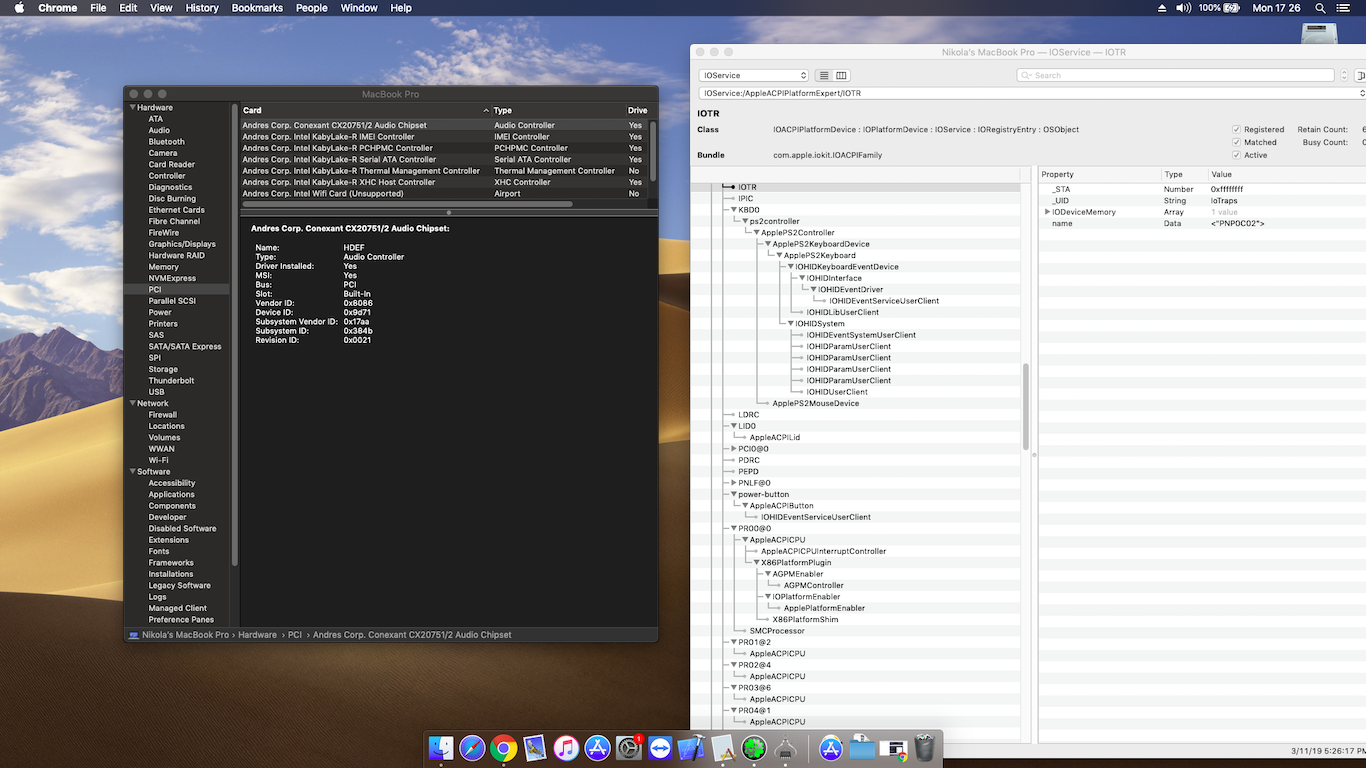The image size is (1366, 768).
Task: Select AppleACPIButton in the tree
Action: click(782, 506)
